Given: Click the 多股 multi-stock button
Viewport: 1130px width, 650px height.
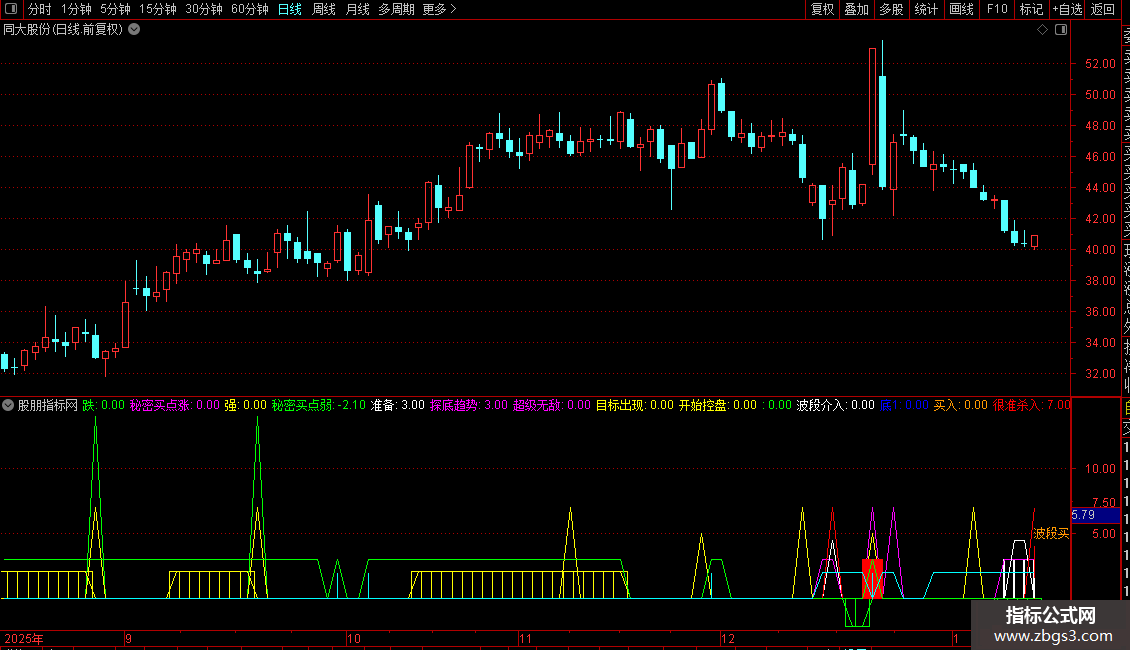Looking at the screenshot, I should click(891, 9).
